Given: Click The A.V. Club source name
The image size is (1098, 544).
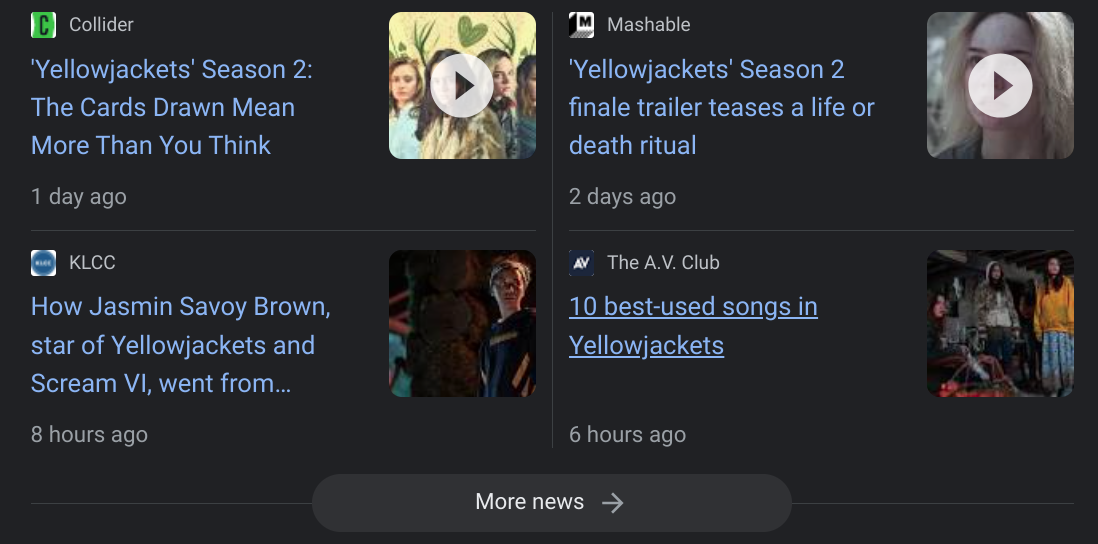Looking at the screenshot, I should pyautogui.click(x=663, y=263).
